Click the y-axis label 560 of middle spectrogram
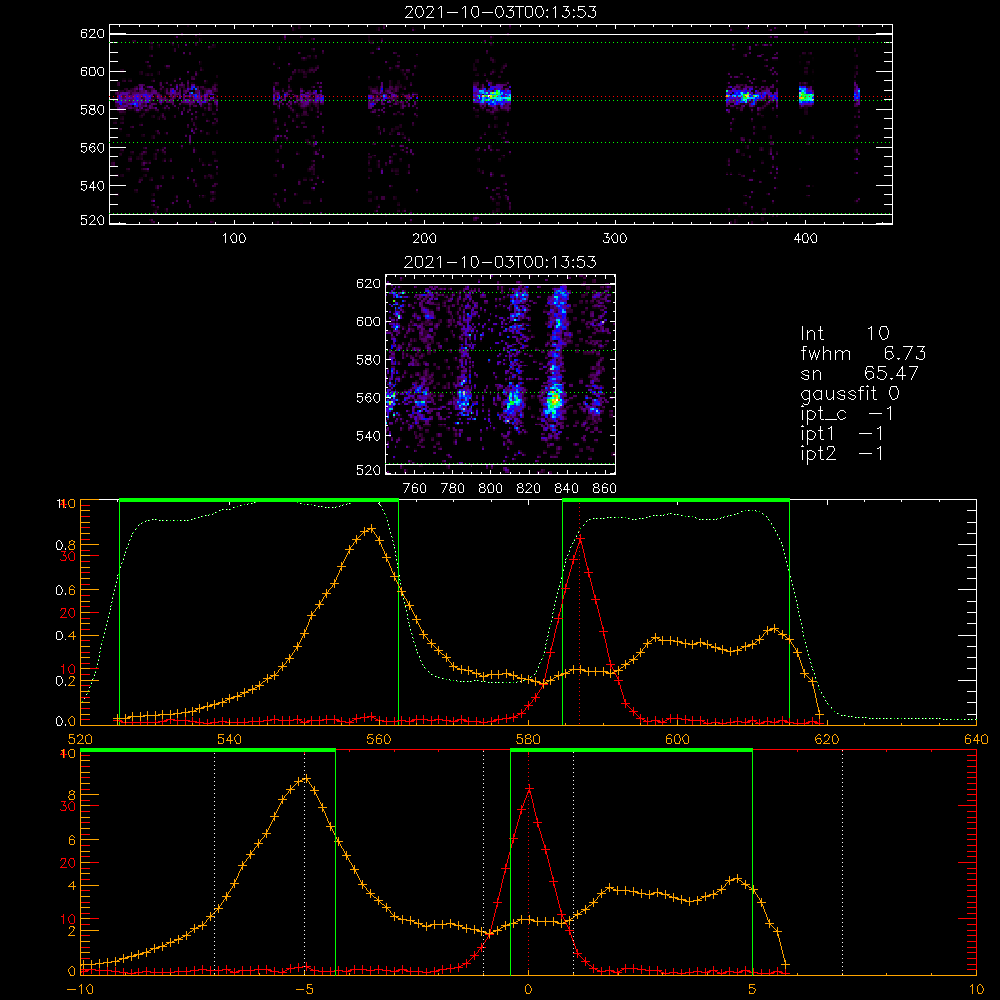 368,398
